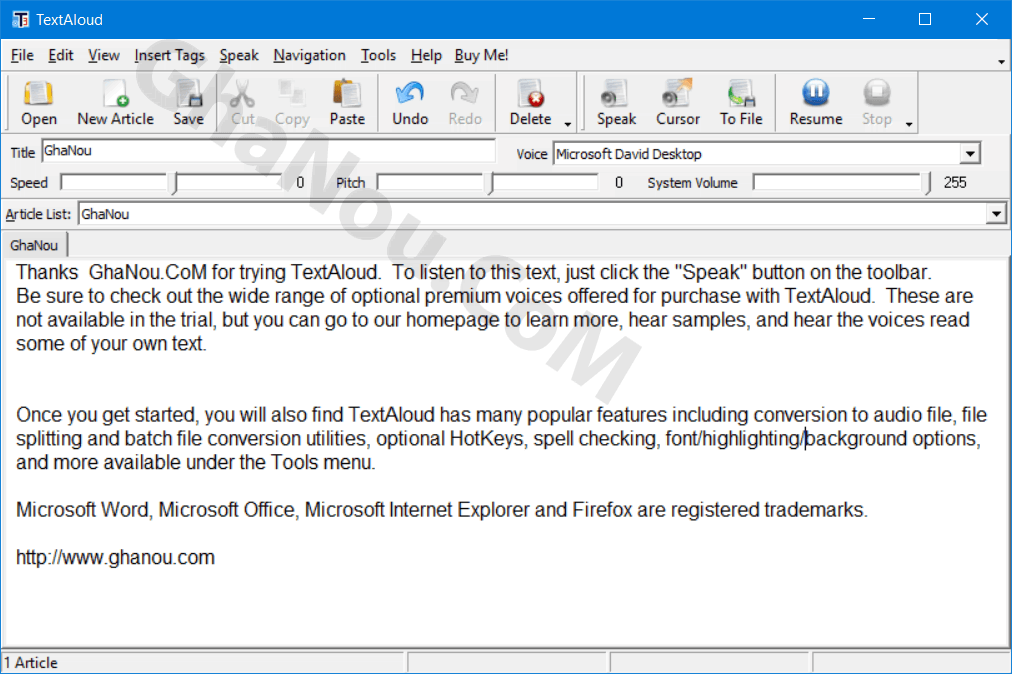Click the http://www.ghanou.com text line
The width and height of the screenshot is (1012, 674).
click(x=115, y=557)
